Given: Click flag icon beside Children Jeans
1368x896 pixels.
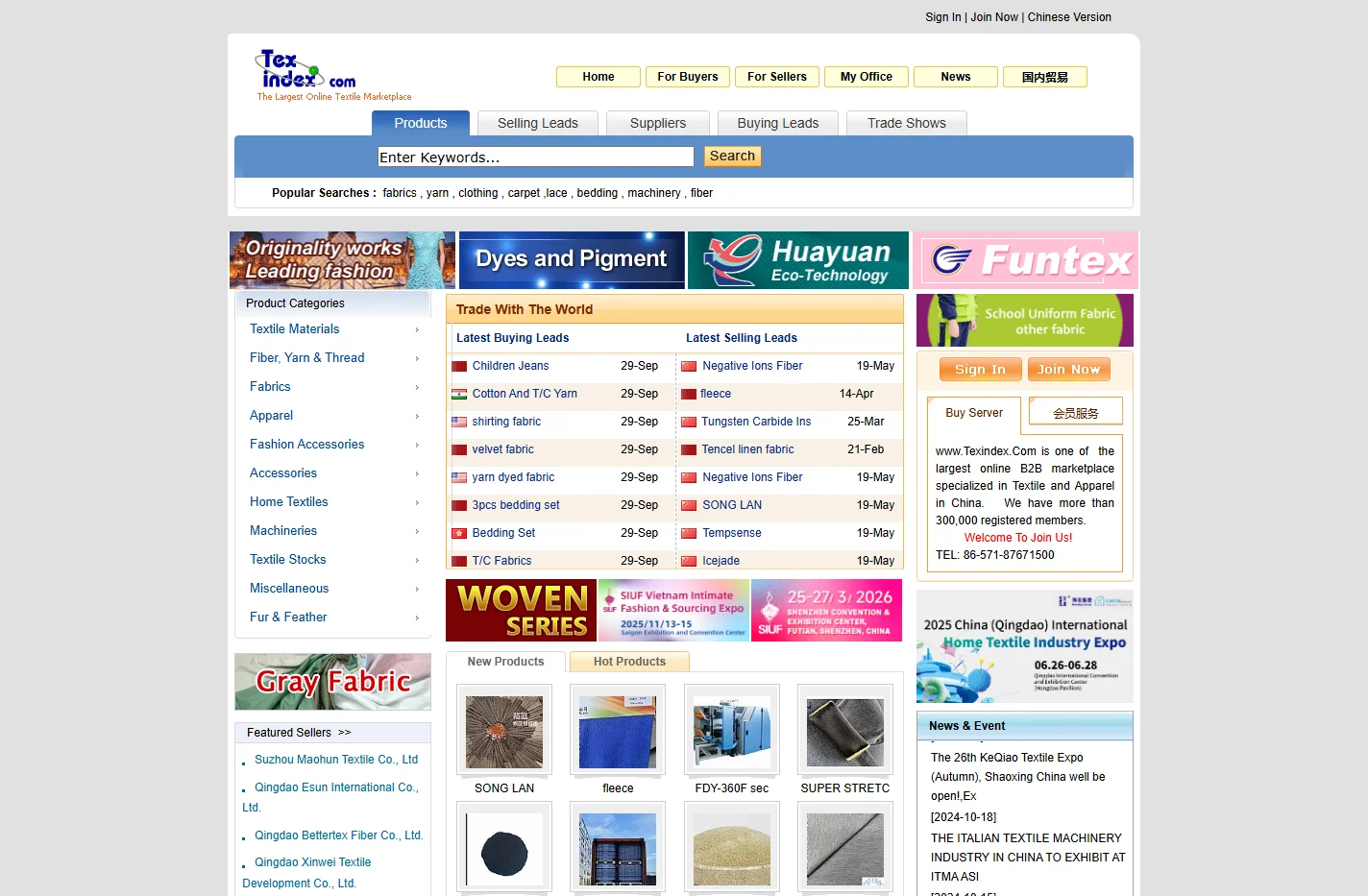Looking at the screenshot, I should [459, 367].
